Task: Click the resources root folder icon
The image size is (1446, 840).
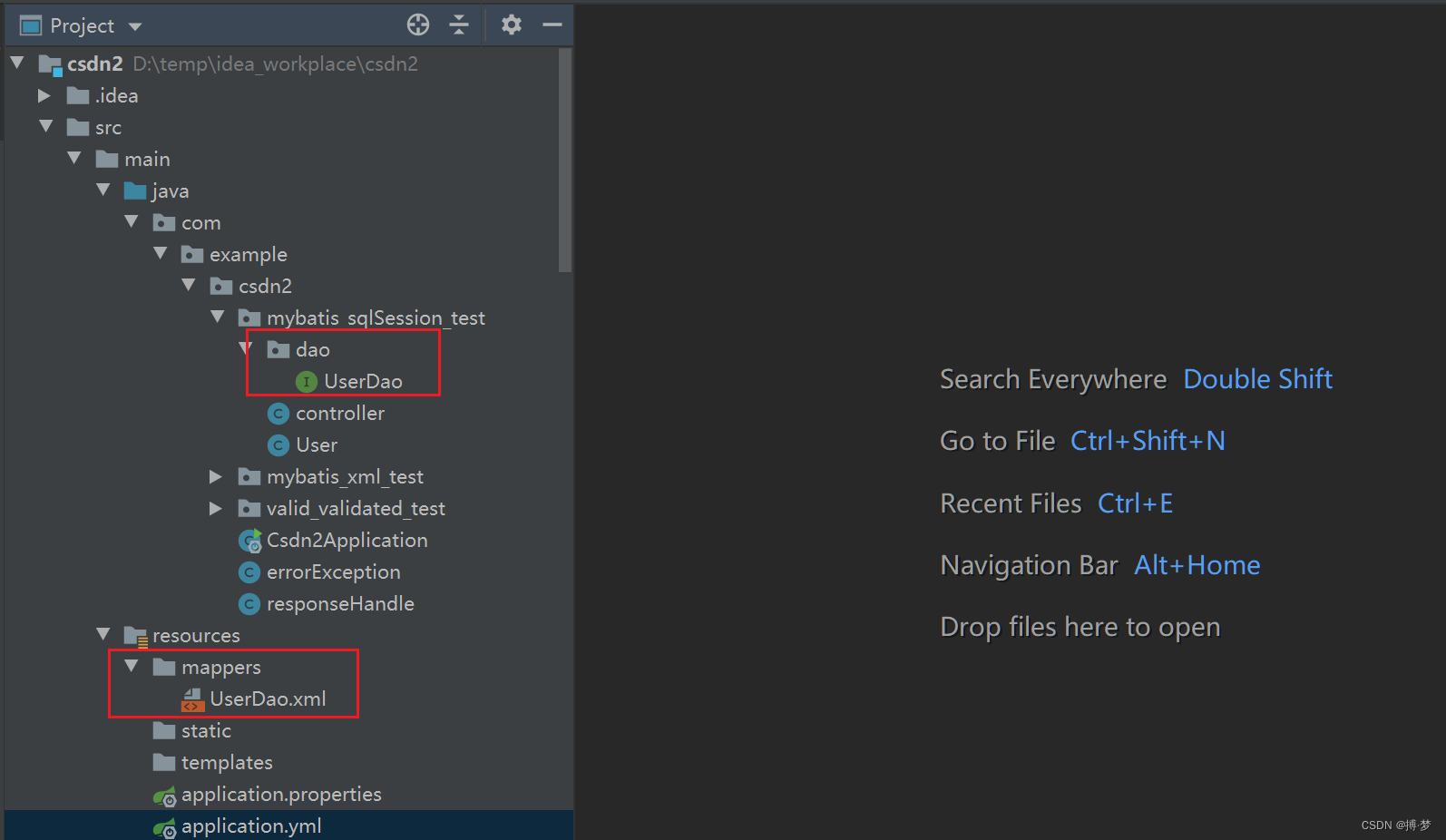Action: [136, 637]
